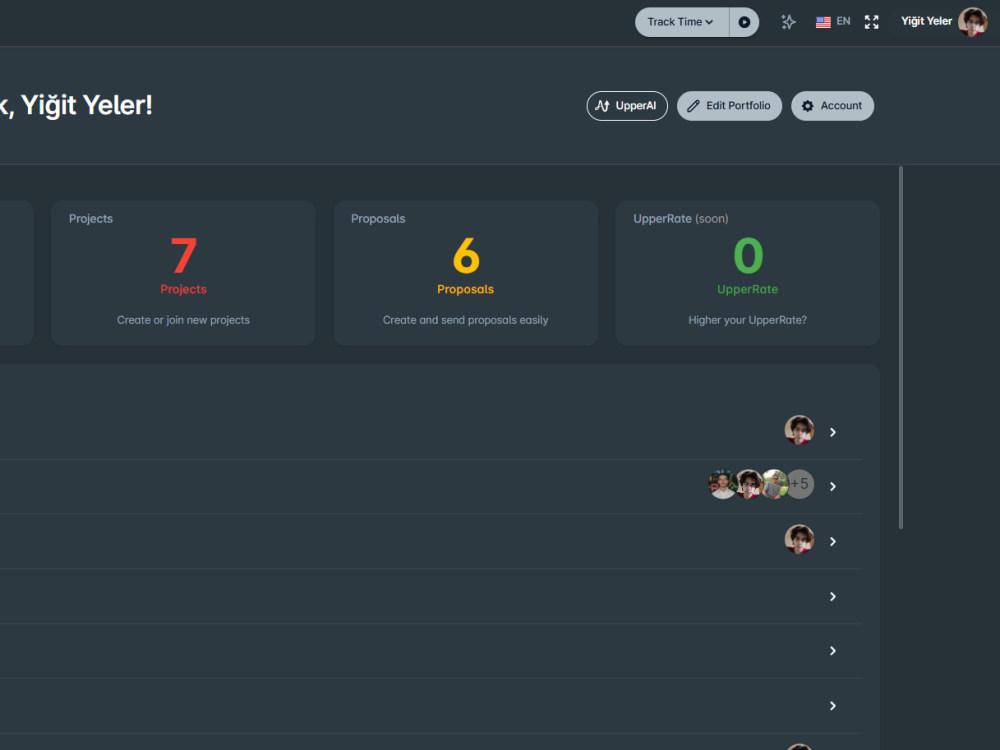
Task: Expand the first list row chevron
Action: (x=833, y=432)
